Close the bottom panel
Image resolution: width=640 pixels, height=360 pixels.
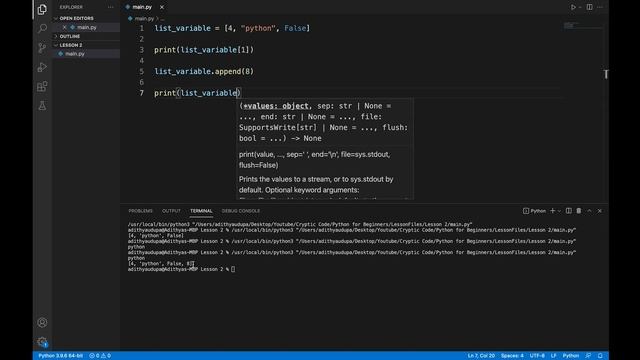(x=600, y=211)
